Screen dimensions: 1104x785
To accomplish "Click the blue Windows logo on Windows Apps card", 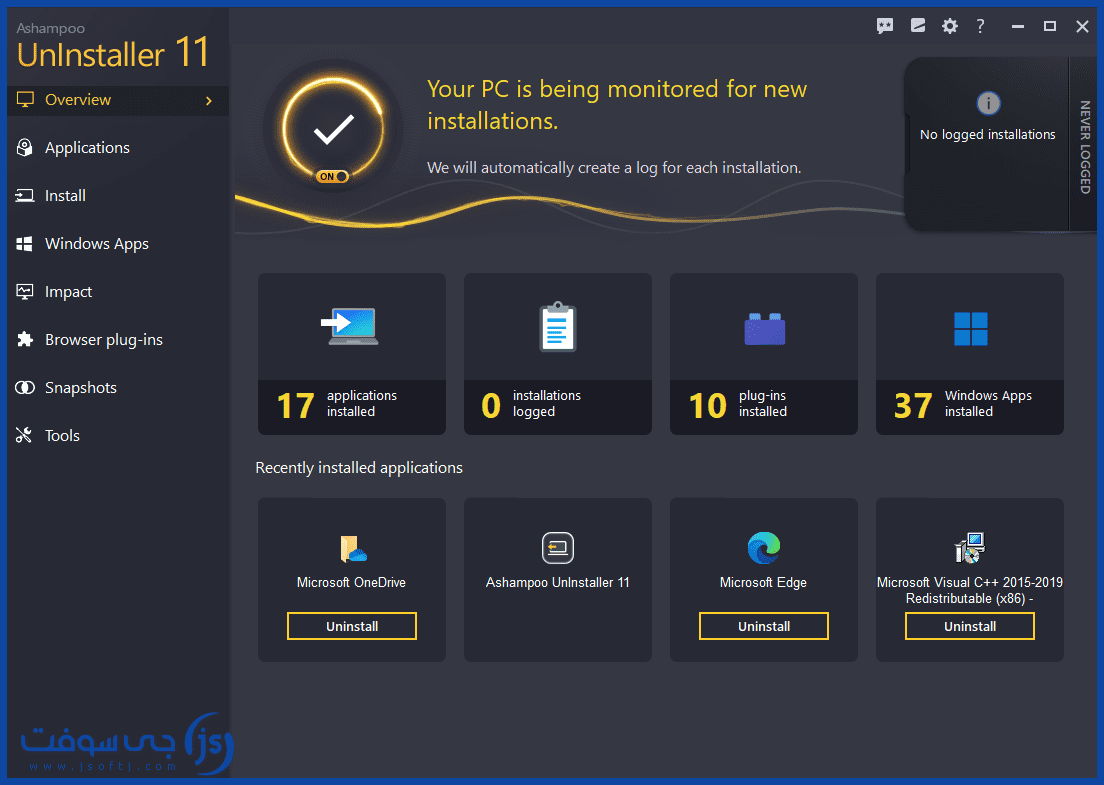I will [970, 329].
